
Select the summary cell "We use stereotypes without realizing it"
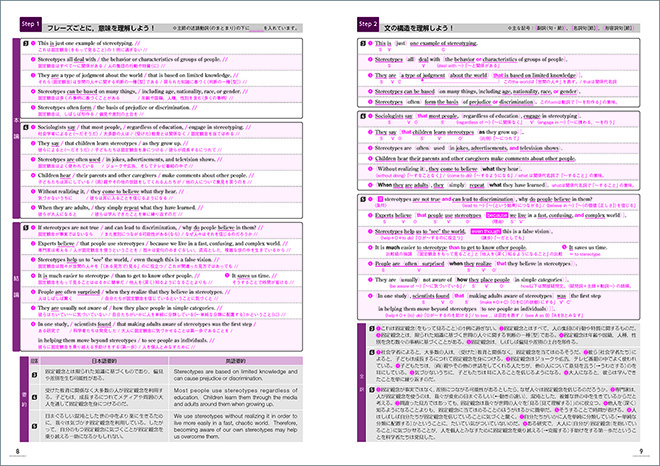pyautogui.click(x=235, y=426)
